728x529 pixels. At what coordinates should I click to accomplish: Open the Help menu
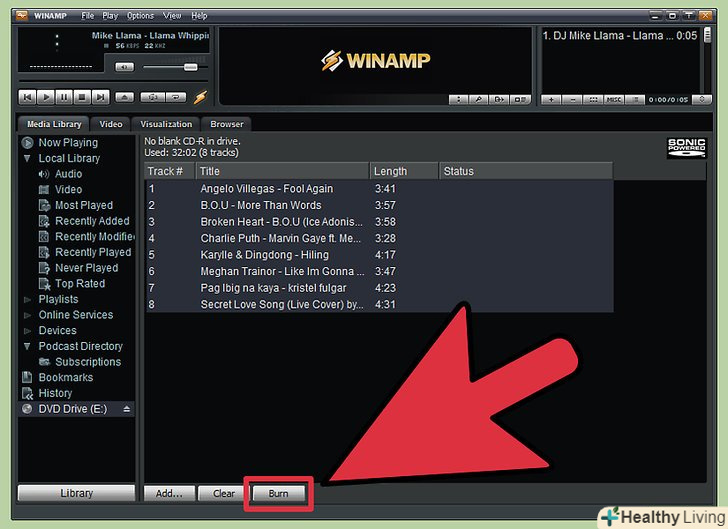click(199, 16)
